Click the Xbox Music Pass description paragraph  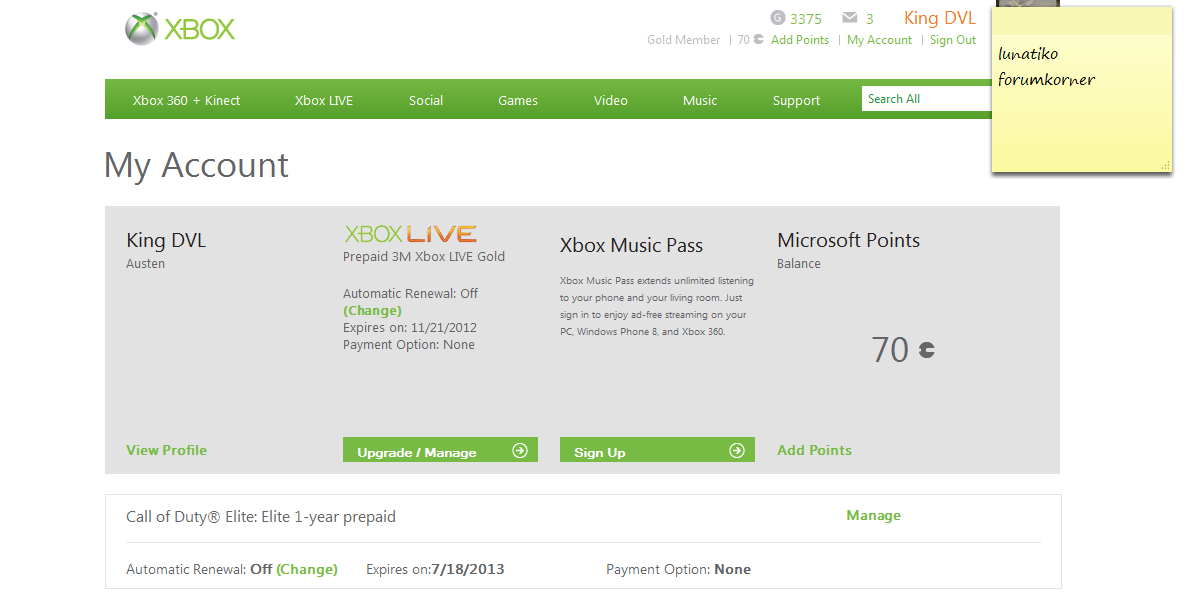click(657, 306)
